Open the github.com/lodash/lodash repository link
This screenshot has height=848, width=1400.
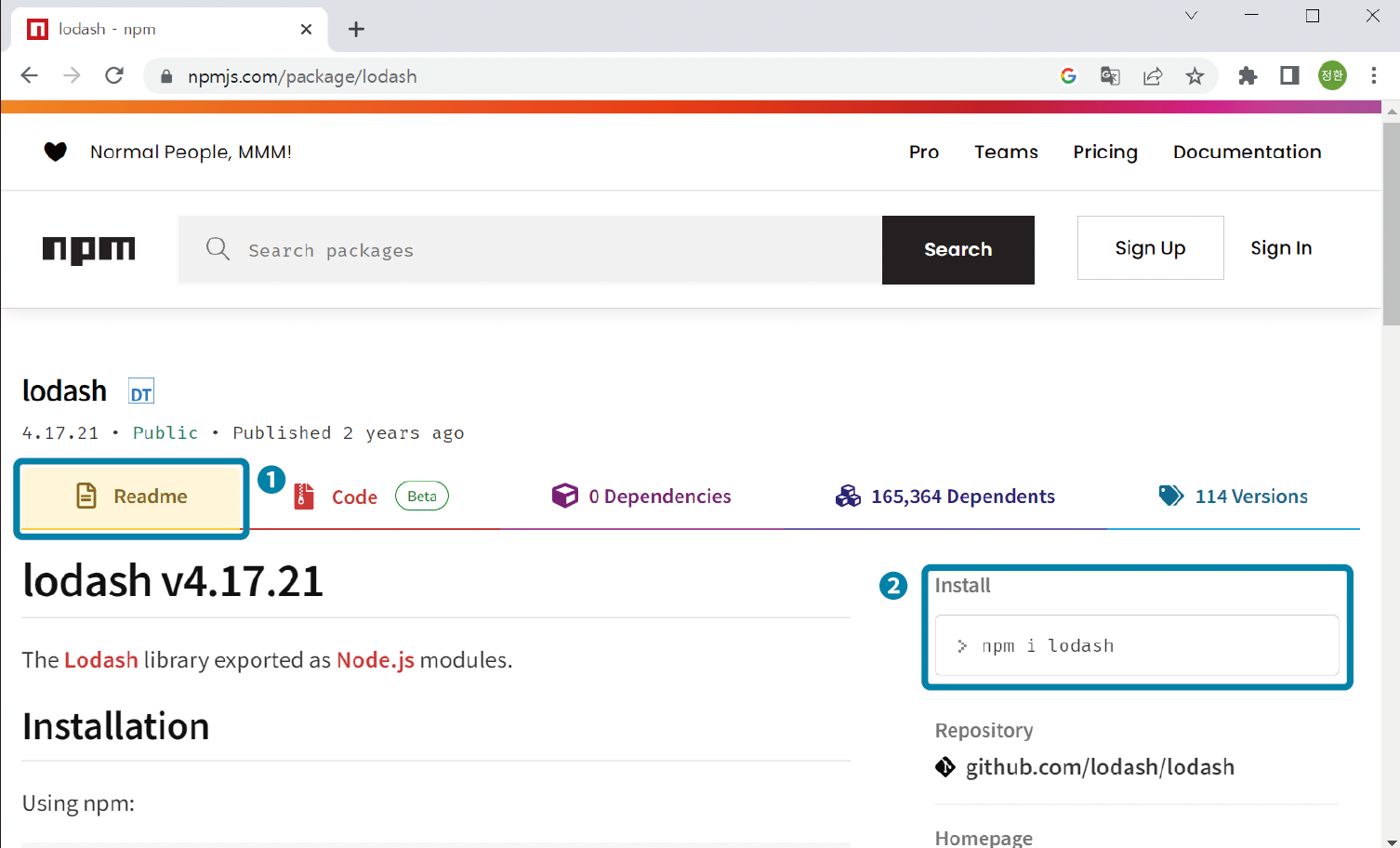click(x=1100, y=767)
